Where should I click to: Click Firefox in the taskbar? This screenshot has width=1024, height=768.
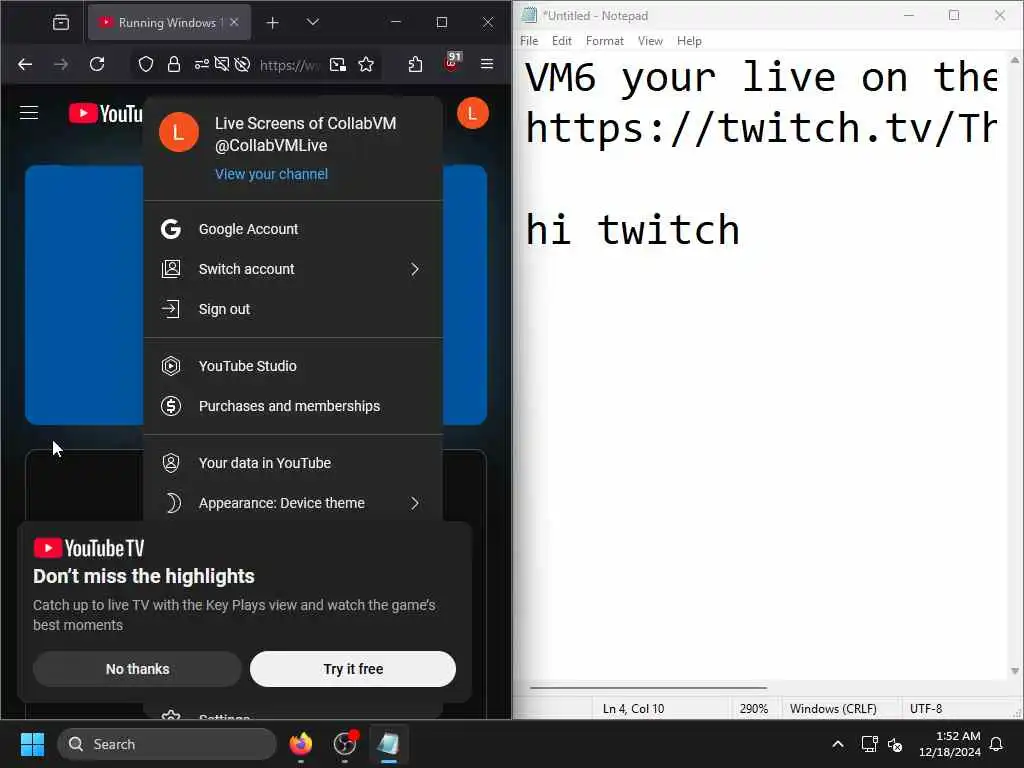301,744
